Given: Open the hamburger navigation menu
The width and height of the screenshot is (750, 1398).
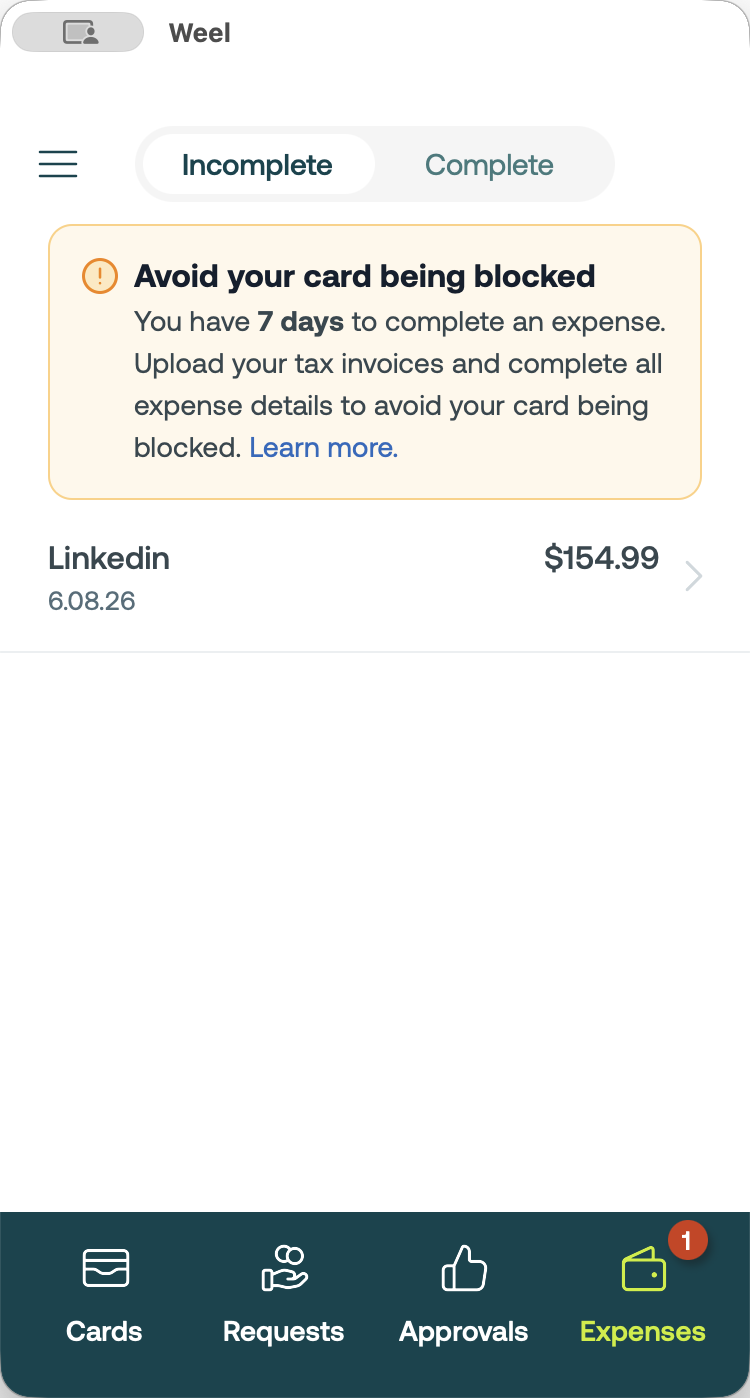Looking at the screenshot, I should (58, 164).
